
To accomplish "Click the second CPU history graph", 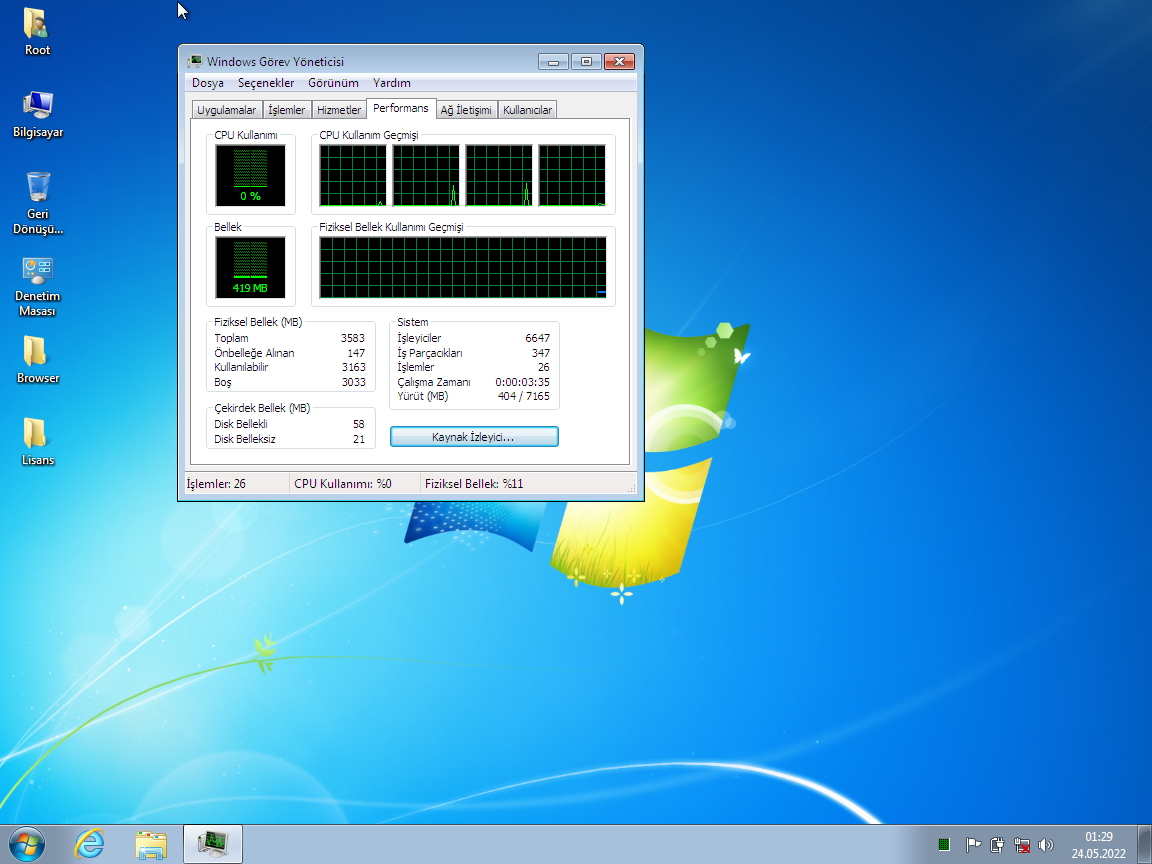I will [x=426, y=176].
